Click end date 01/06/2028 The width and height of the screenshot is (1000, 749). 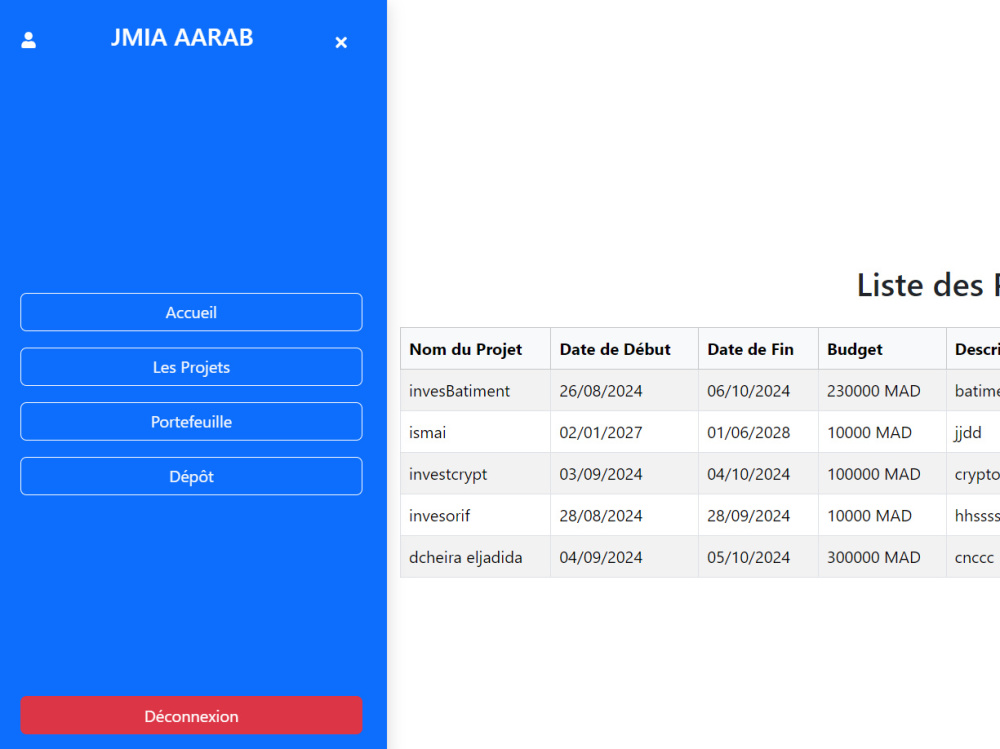point(749,433)
